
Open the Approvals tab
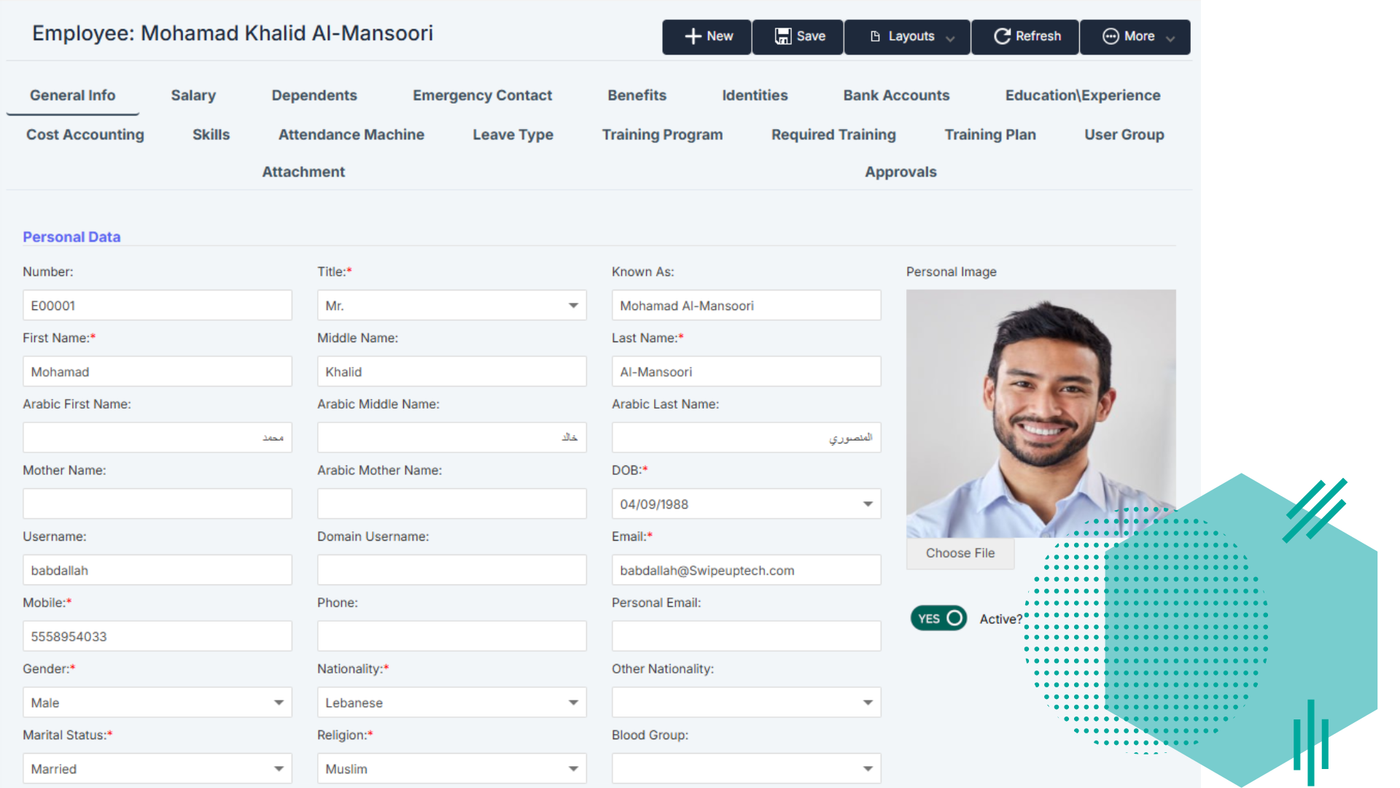pos(900,172)
